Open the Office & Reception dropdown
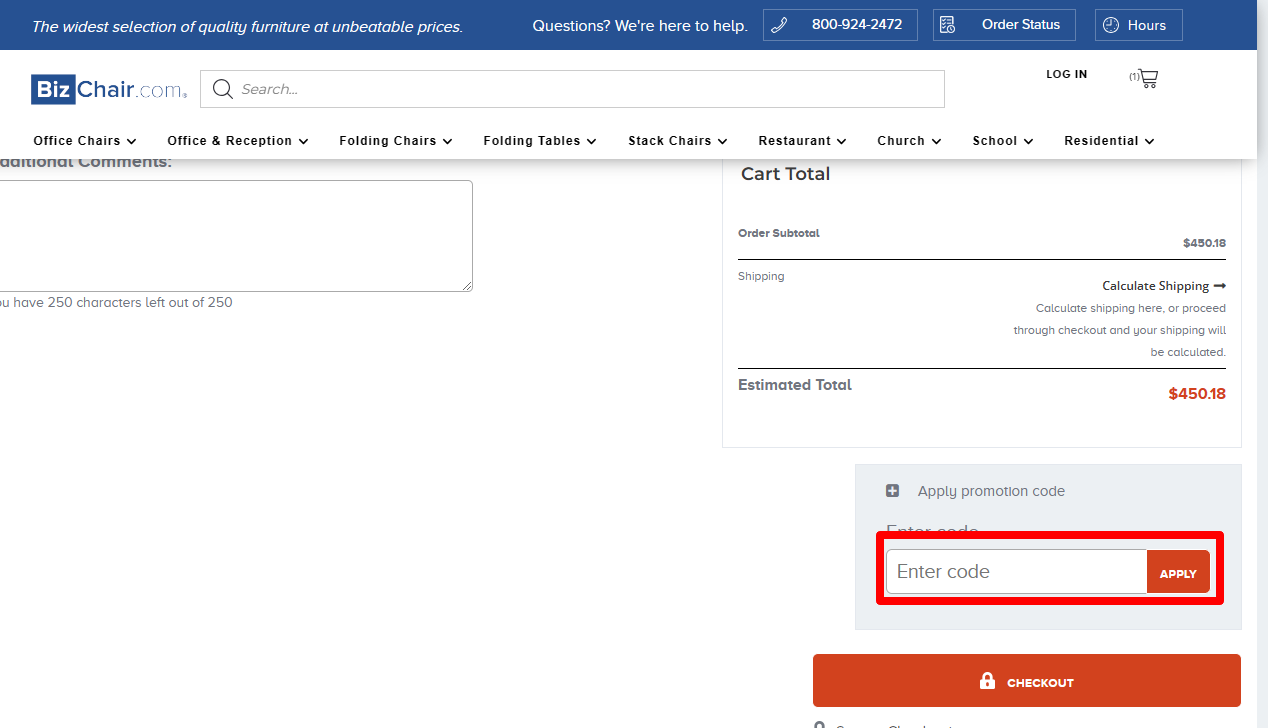This screenshot has width=1268, height=728. tap(303, 141)
